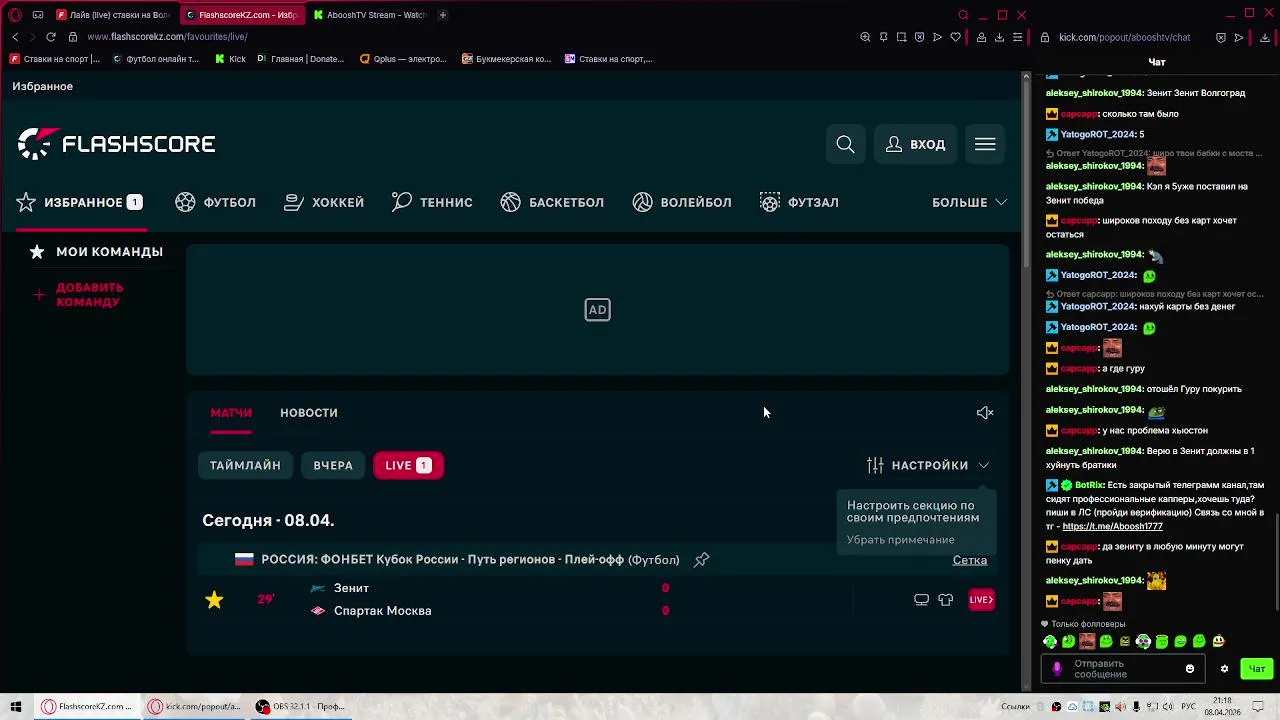Screen dimensions: 1280x720
Task: Open the Сетка bracket link
Action: tap(970, 560)
